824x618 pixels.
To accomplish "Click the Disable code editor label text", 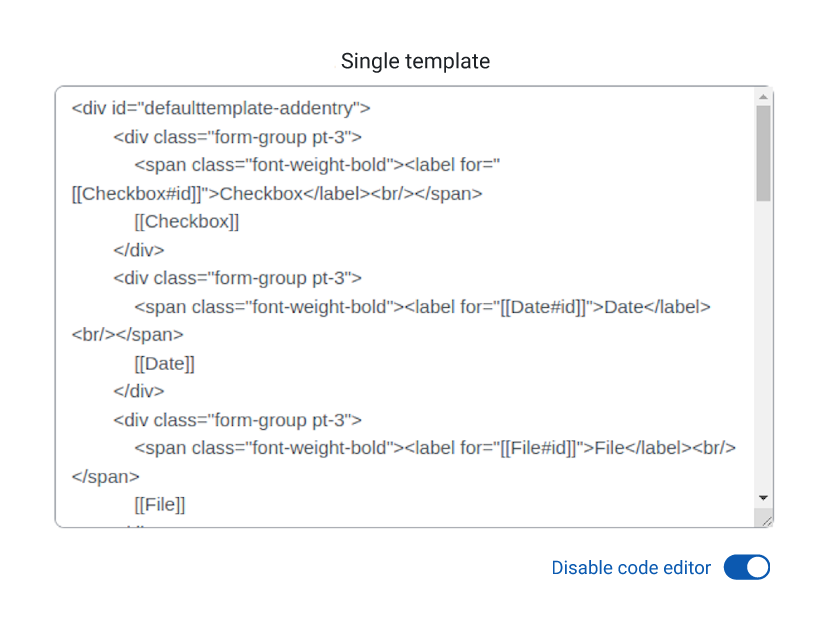I will pos(631,568).
